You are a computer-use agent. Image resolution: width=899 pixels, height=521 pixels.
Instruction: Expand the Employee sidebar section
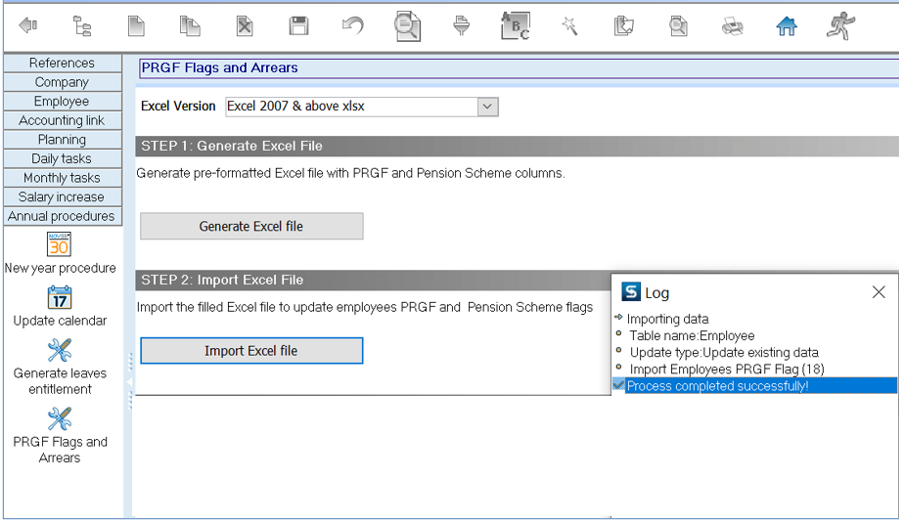(x=62, y=101)
